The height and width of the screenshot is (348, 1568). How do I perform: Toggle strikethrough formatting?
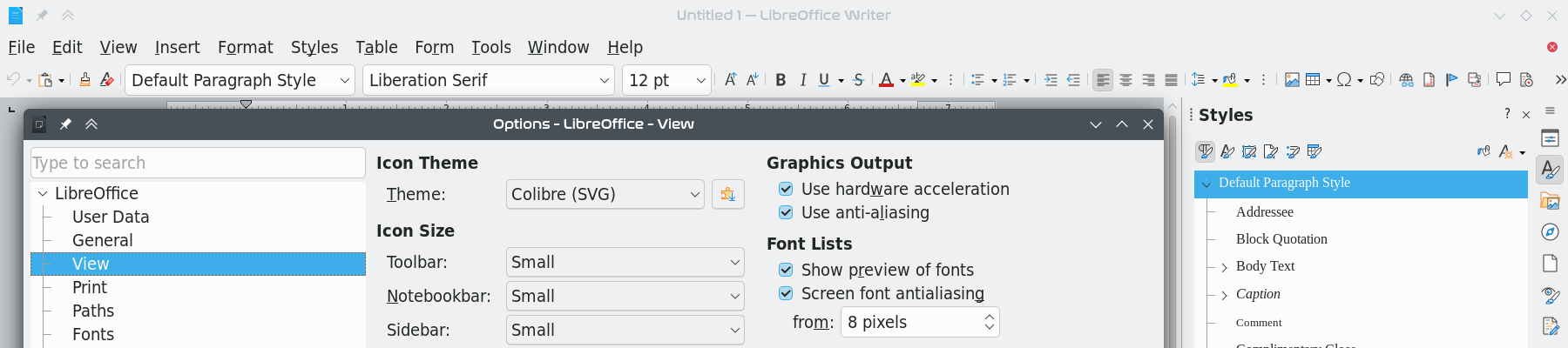[x=858, y=80]
